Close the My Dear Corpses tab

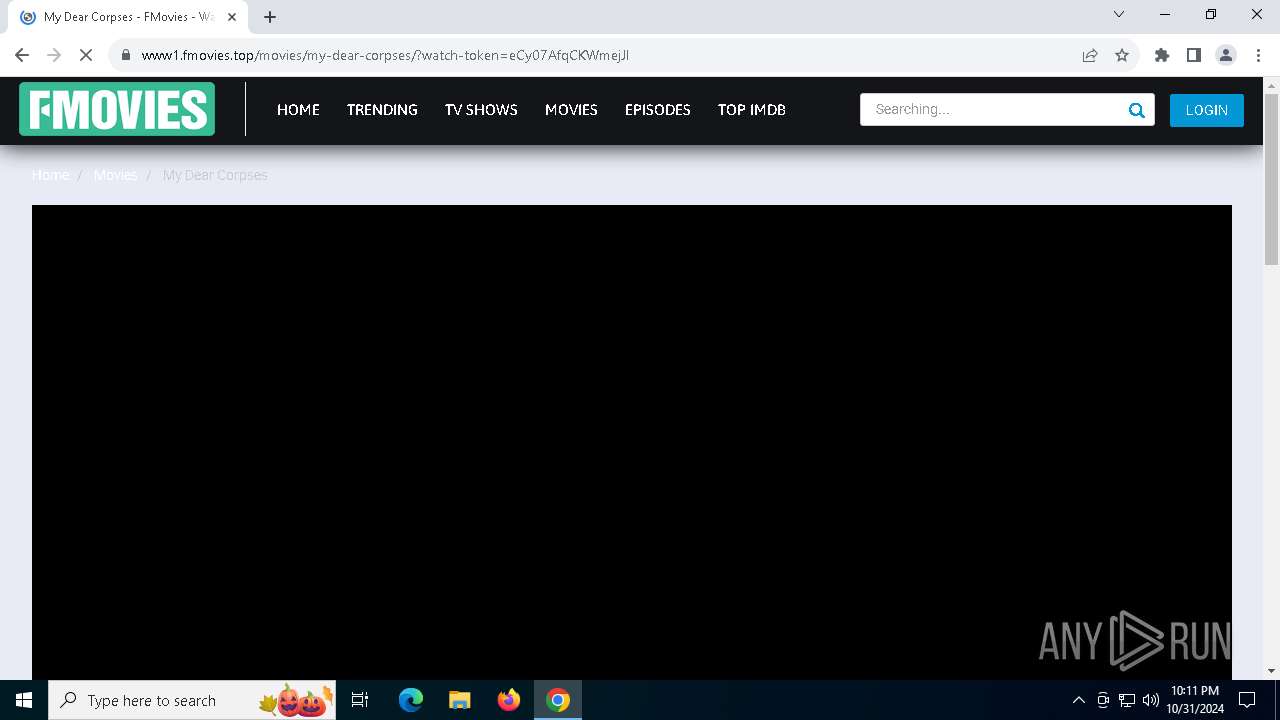click(x=232, y=17)
